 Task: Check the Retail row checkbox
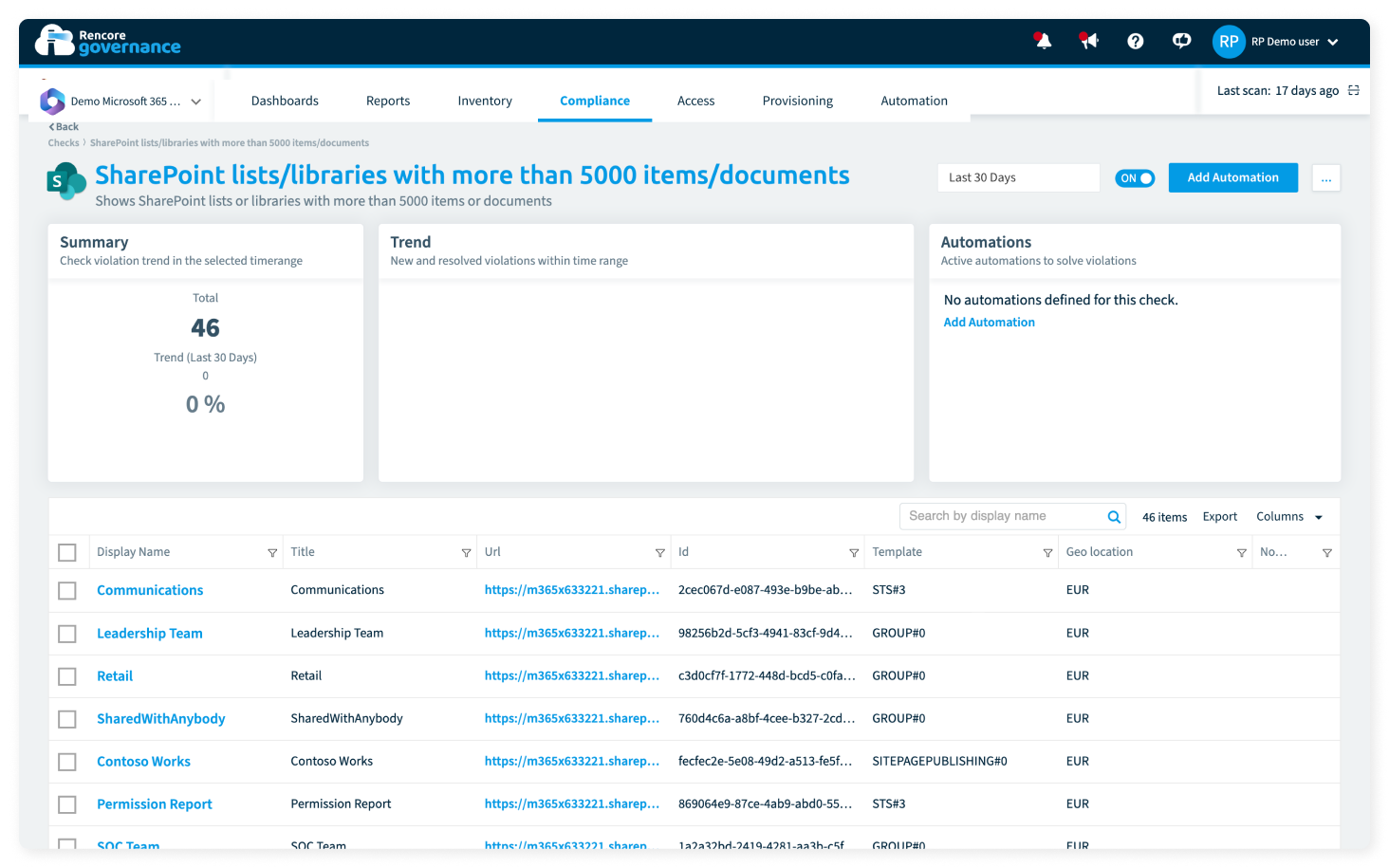(x=67, y=675)
